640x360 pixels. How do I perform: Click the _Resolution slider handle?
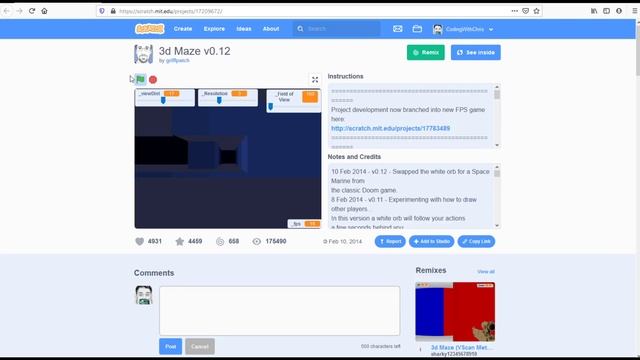(x=219, y=100)
